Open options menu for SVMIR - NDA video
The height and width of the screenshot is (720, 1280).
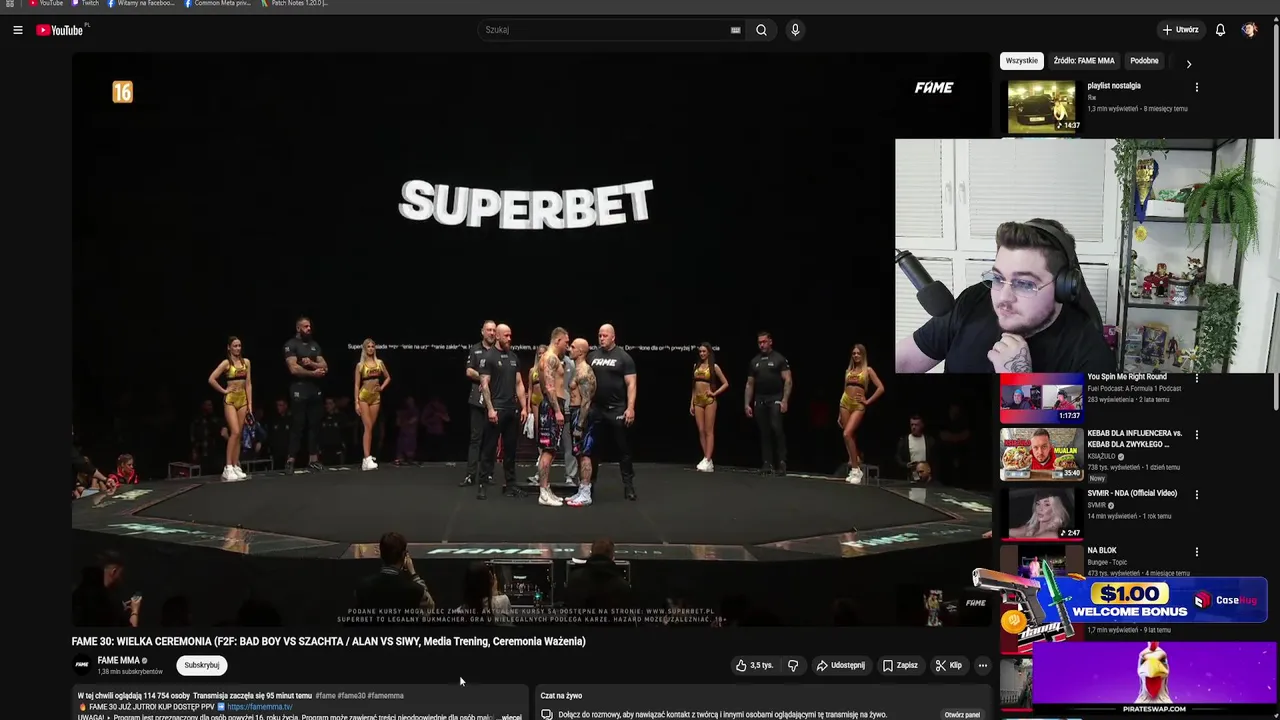[x=1196, y=494]
